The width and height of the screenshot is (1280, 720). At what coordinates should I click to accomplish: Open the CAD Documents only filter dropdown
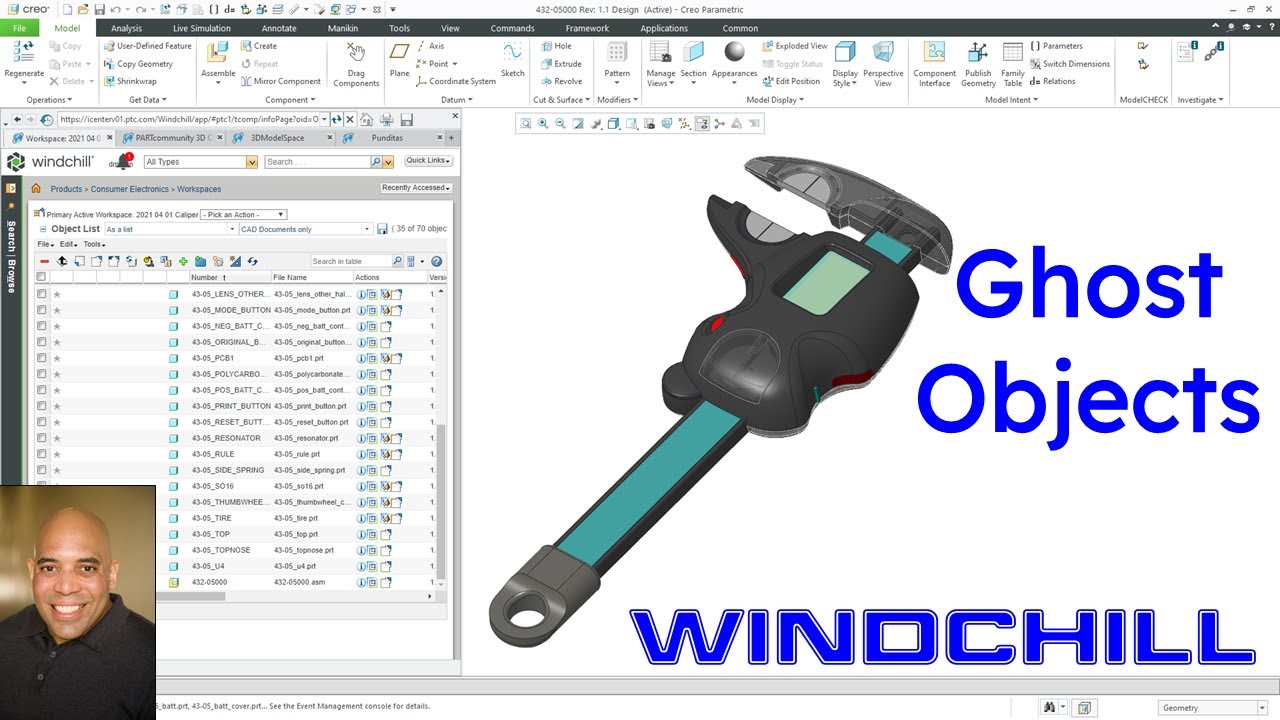click(x=306, y=229)
